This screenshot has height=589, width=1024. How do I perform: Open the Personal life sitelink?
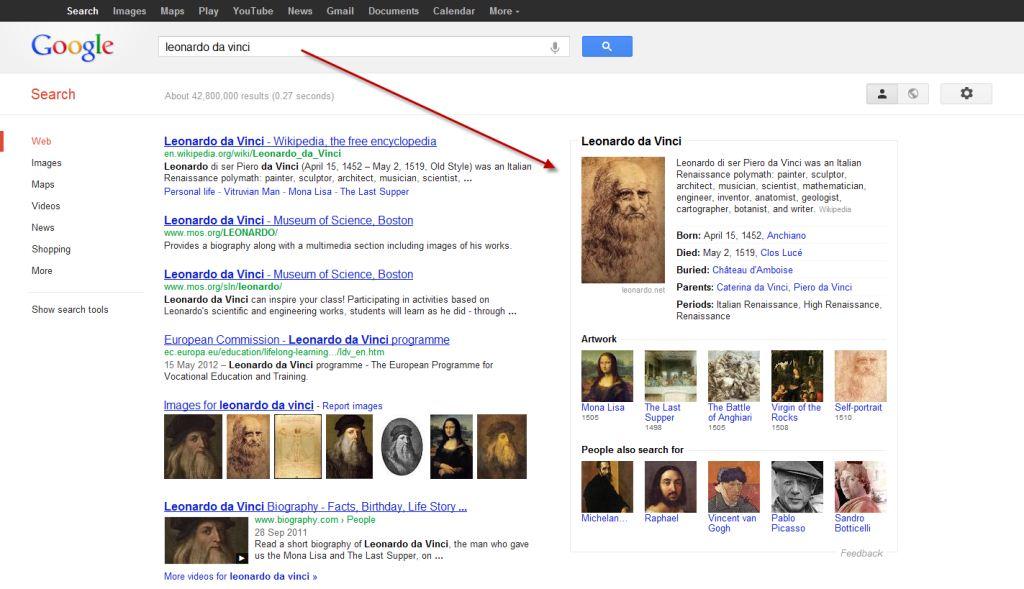[x=189, y=191]
